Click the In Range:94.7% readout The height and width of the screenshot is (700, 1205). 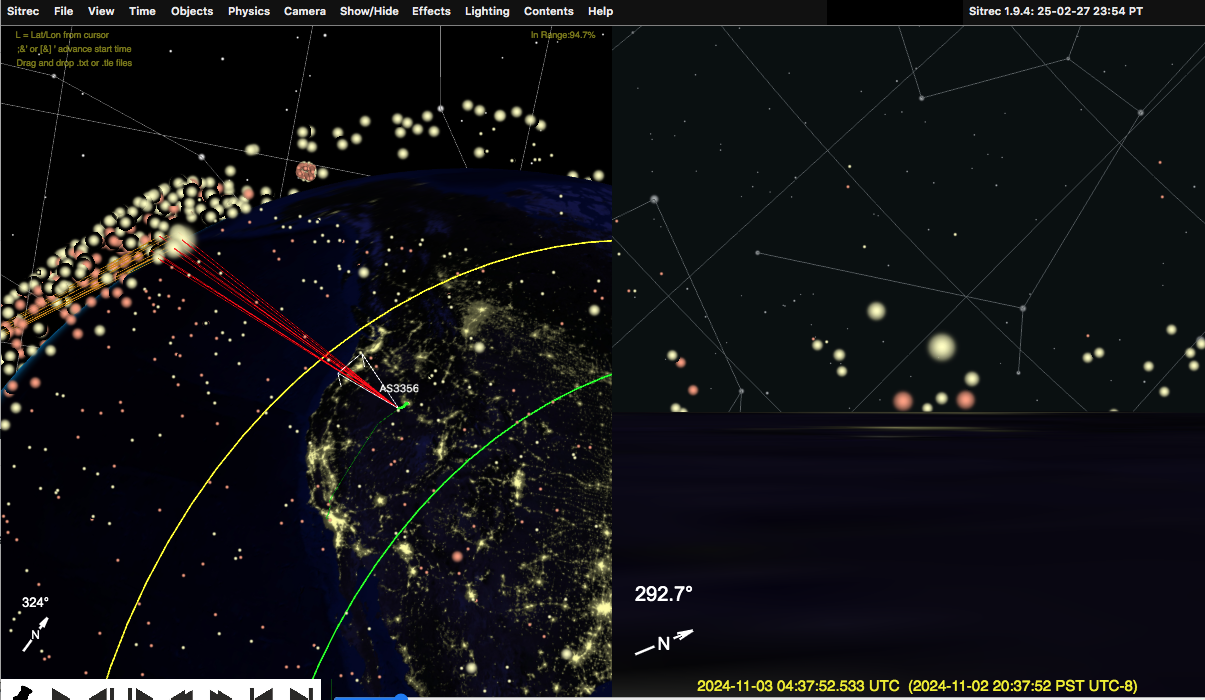pyautogui.click(x=563, y=35)
